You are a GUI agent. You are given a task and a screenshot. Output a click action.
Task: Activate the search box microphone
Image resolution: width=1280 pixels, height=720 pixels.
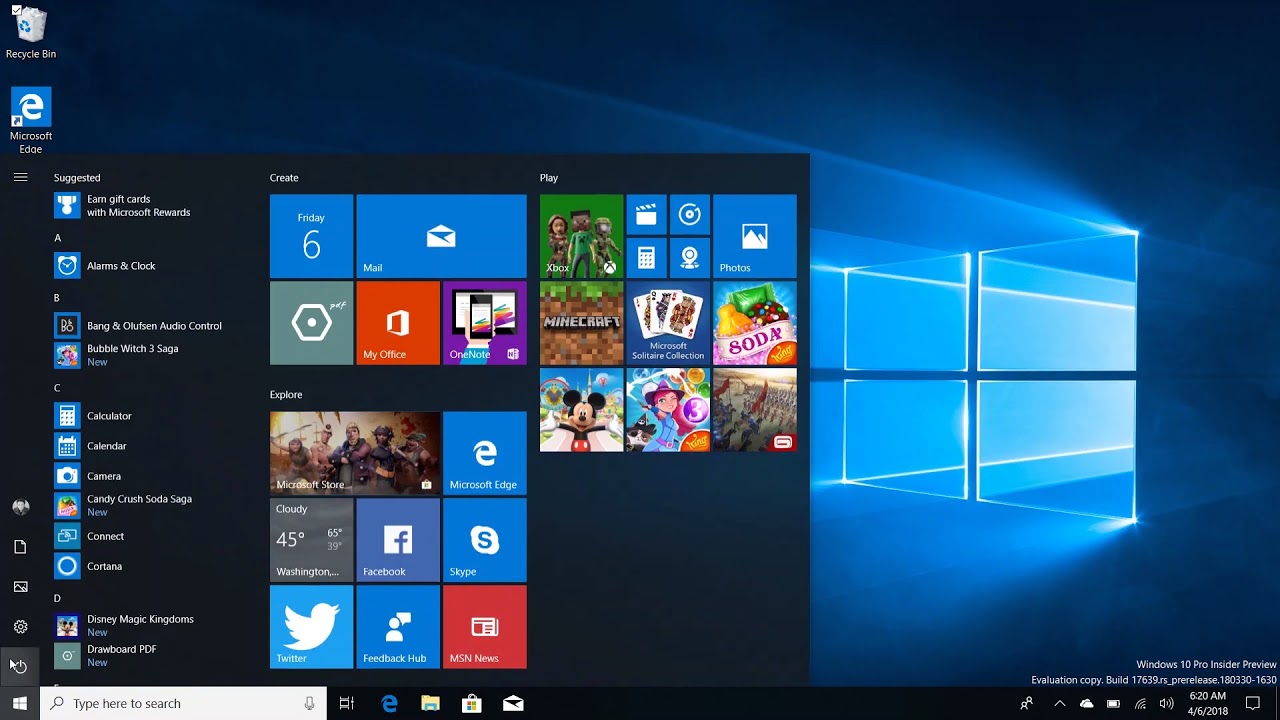click(x=310, y=703)
